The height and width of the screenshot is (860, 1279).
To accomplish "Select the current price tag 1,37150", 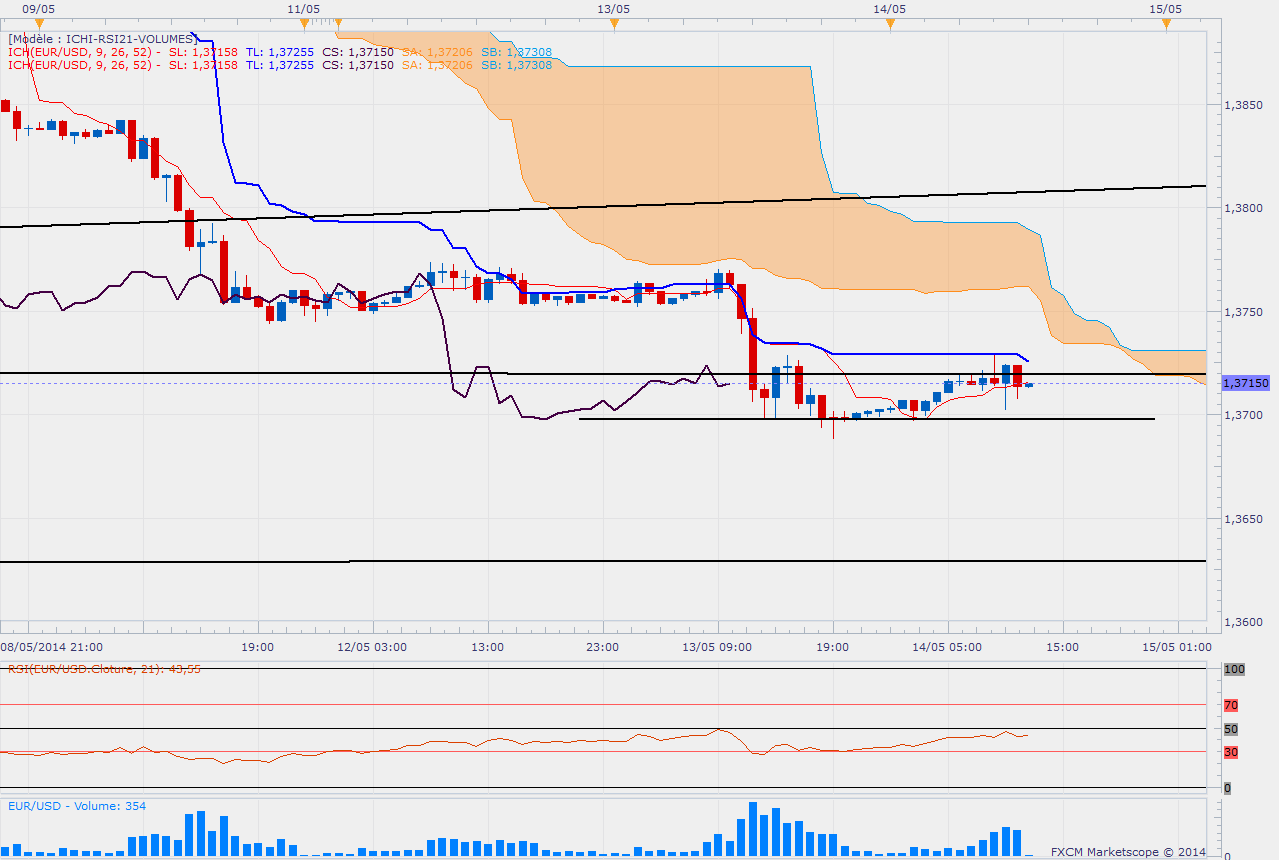I will (1246, 383).
